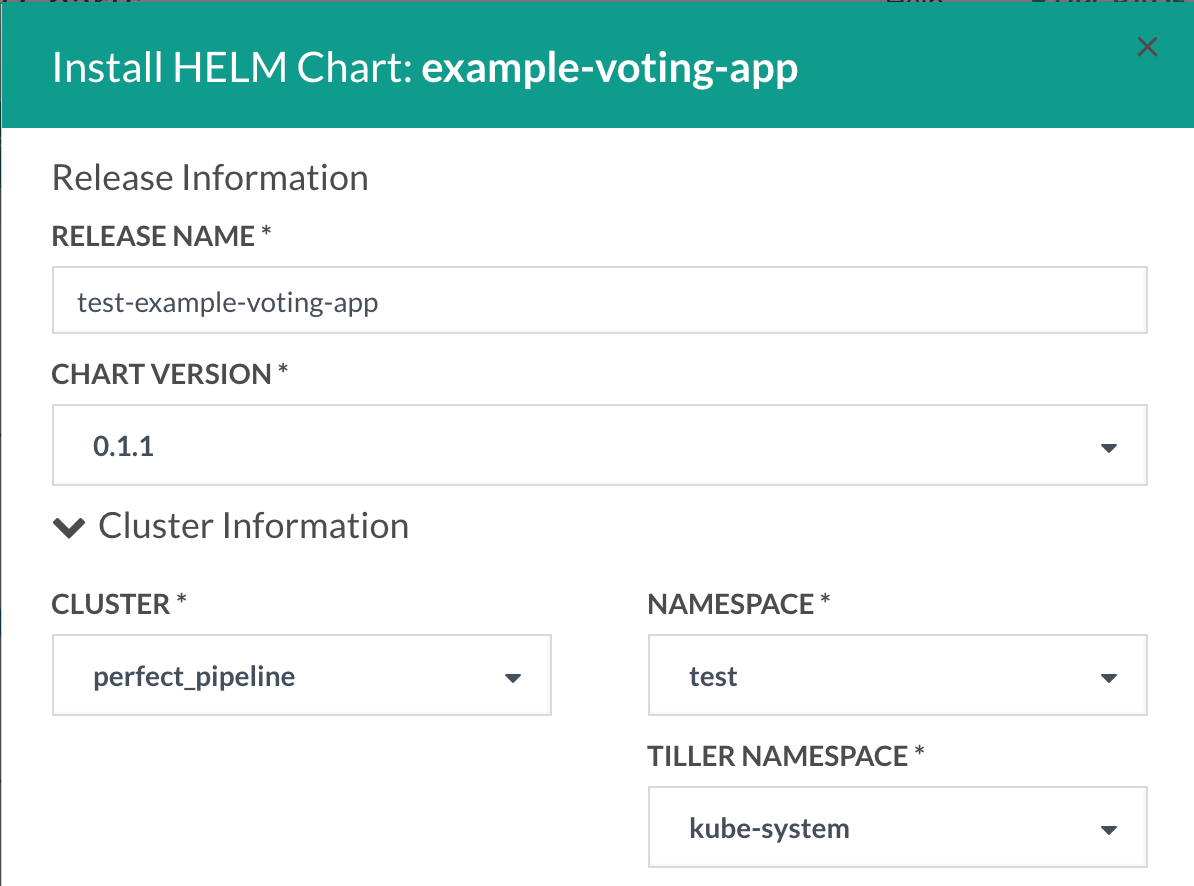
Task: Click the Chart Version dropdown arrow
Action: [x=1108, y=448]
